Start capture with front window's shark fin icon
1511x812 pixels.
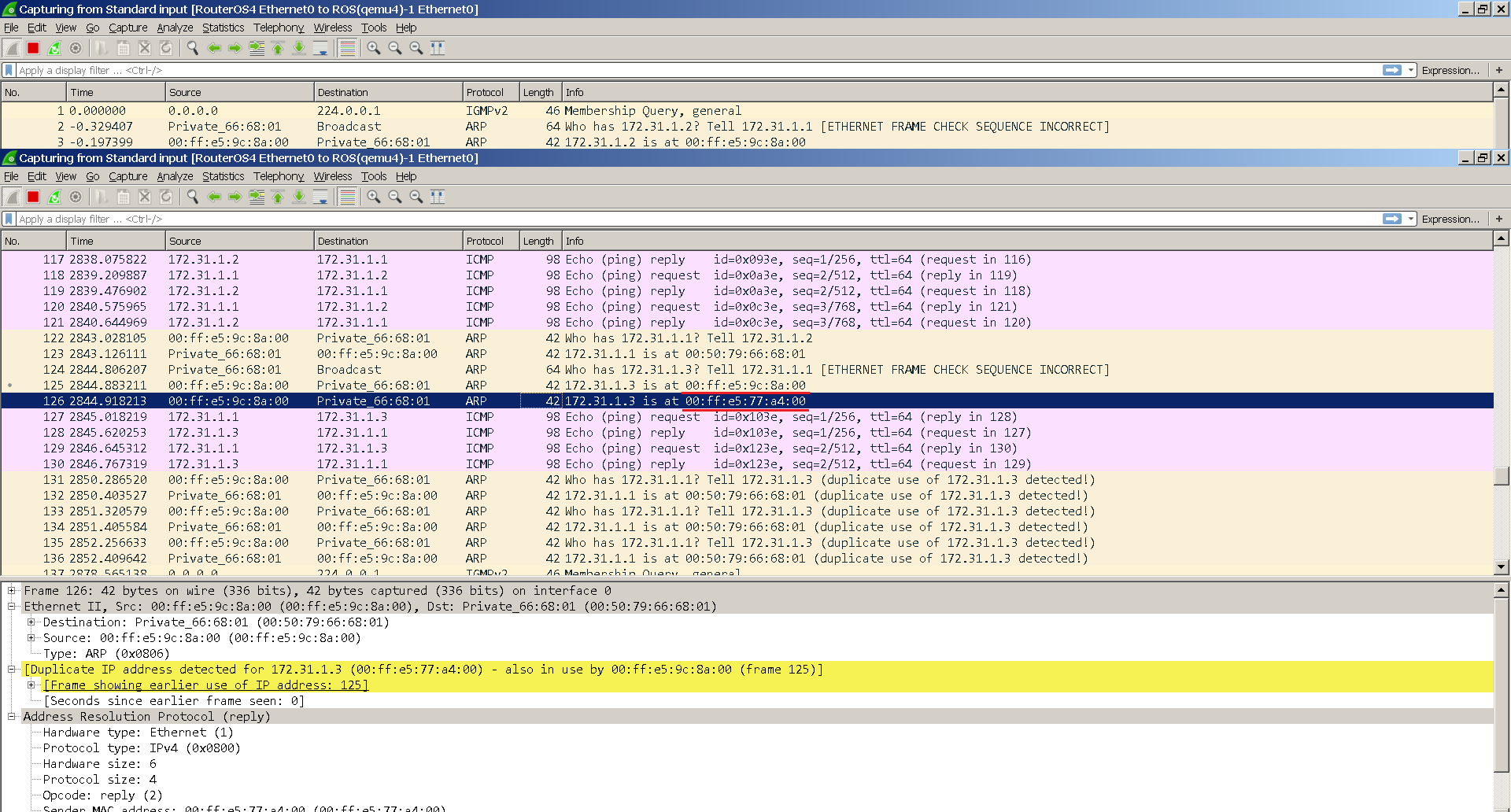[x=12, y=197]
